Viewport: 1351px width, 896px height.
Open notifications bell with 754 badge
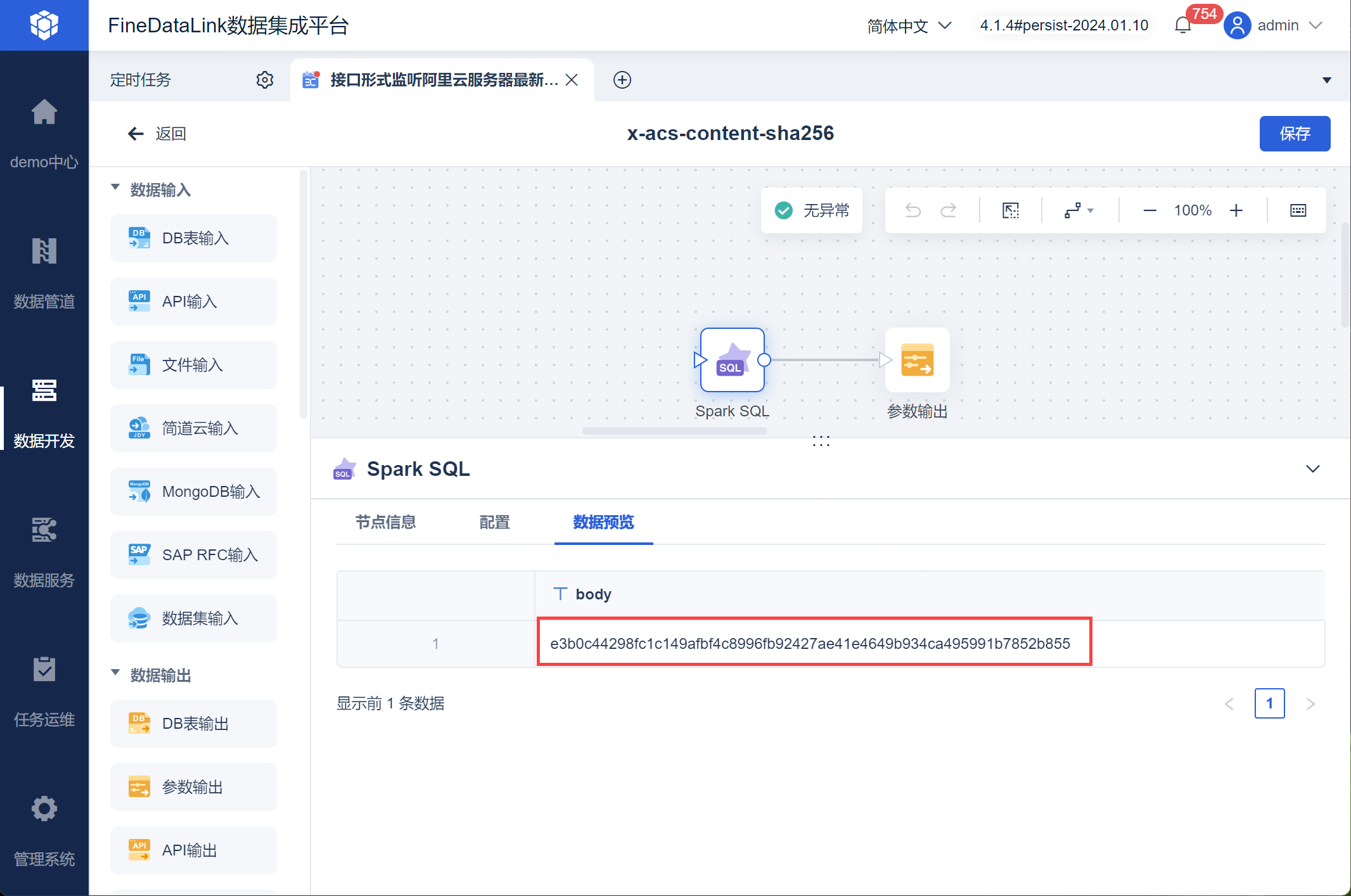click(1182, 25)
